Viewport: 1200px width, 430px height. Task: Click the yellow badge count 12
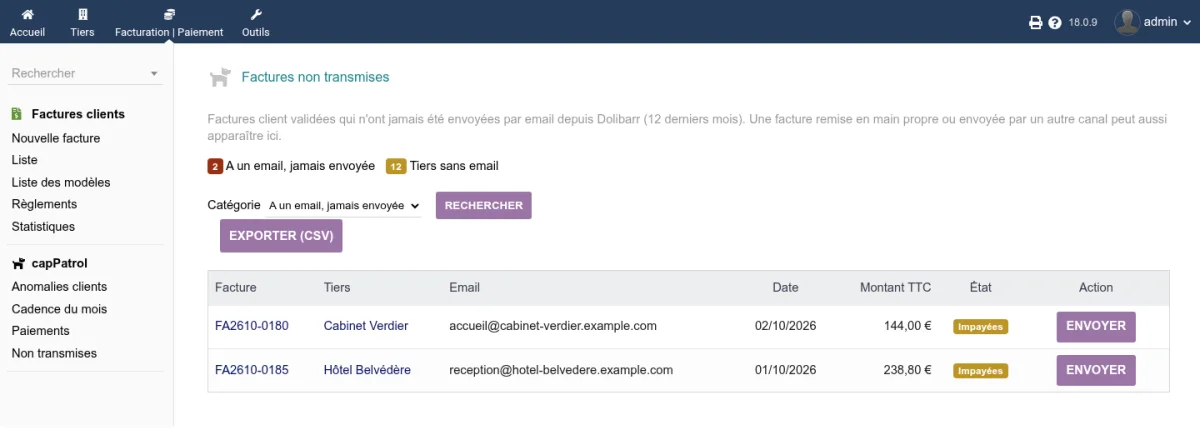coord(396,166)
